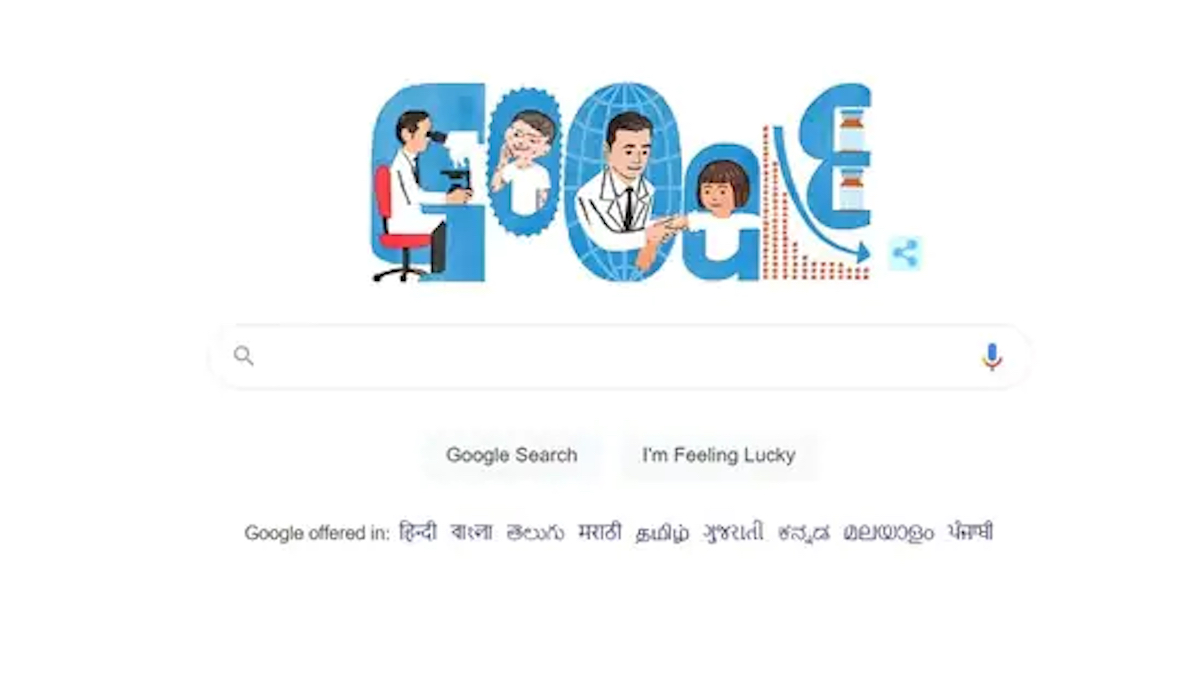
Task: Switch Google to Malayalam (മലയാളം)
Action: [889, 533]
